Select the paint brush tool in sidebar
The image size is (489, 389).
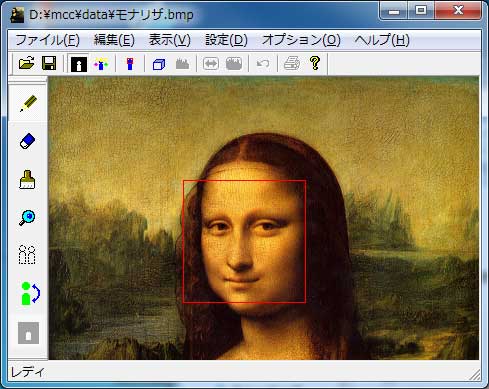point(27,180)
